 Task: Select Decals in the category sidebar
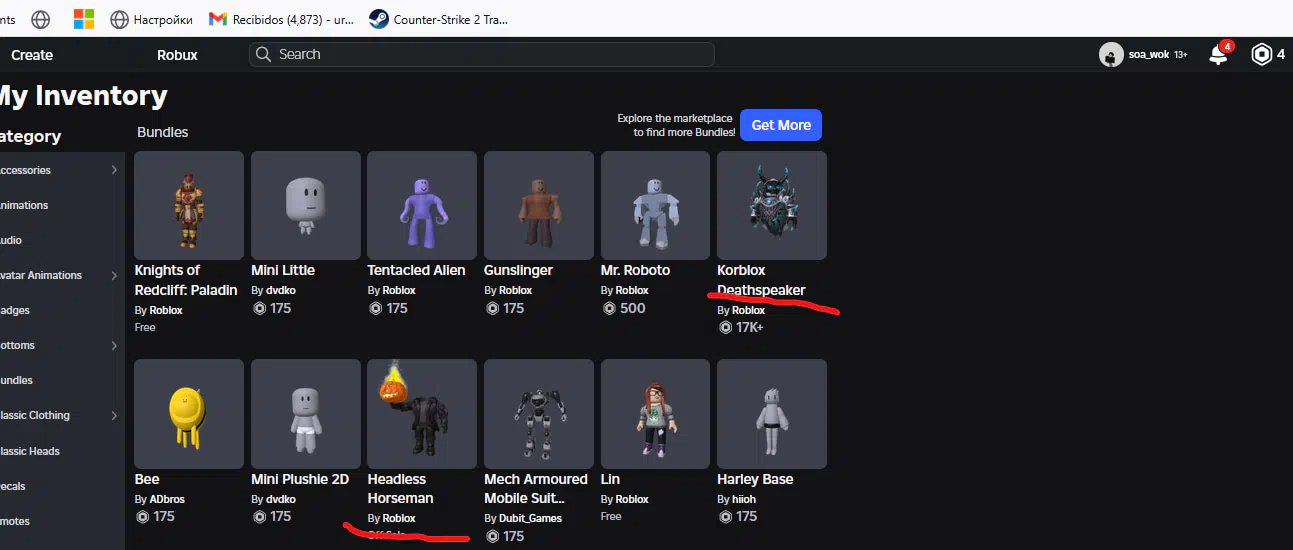tap(13, 486)
